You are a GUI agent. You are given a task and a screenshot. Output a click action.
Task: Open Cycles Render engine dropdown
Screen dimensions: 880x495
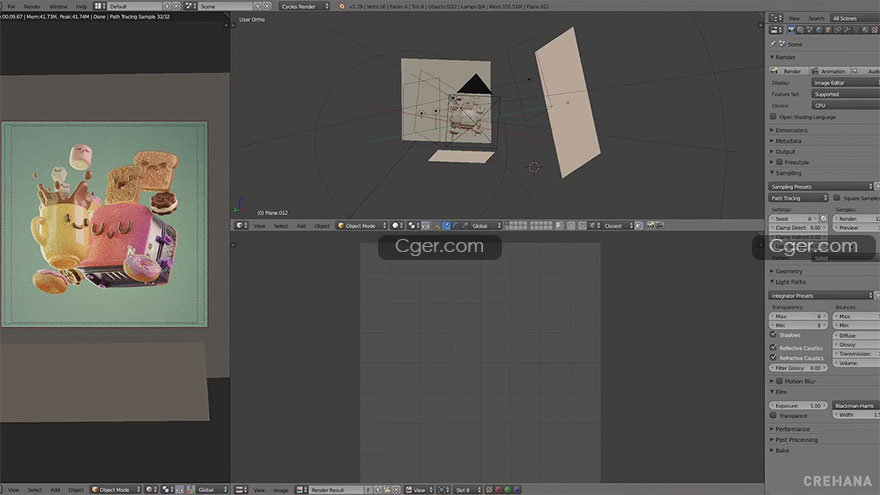304,6
